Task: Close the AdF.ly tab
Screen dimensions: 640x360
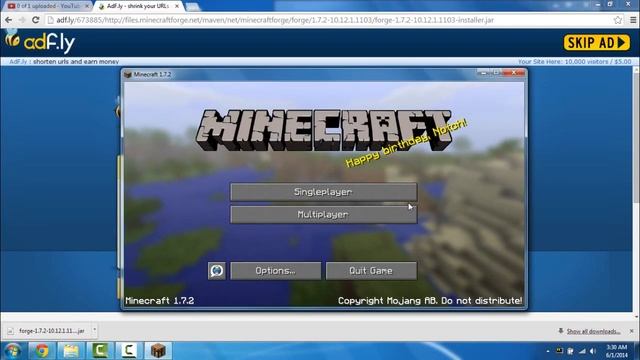Action: (177, 6)
